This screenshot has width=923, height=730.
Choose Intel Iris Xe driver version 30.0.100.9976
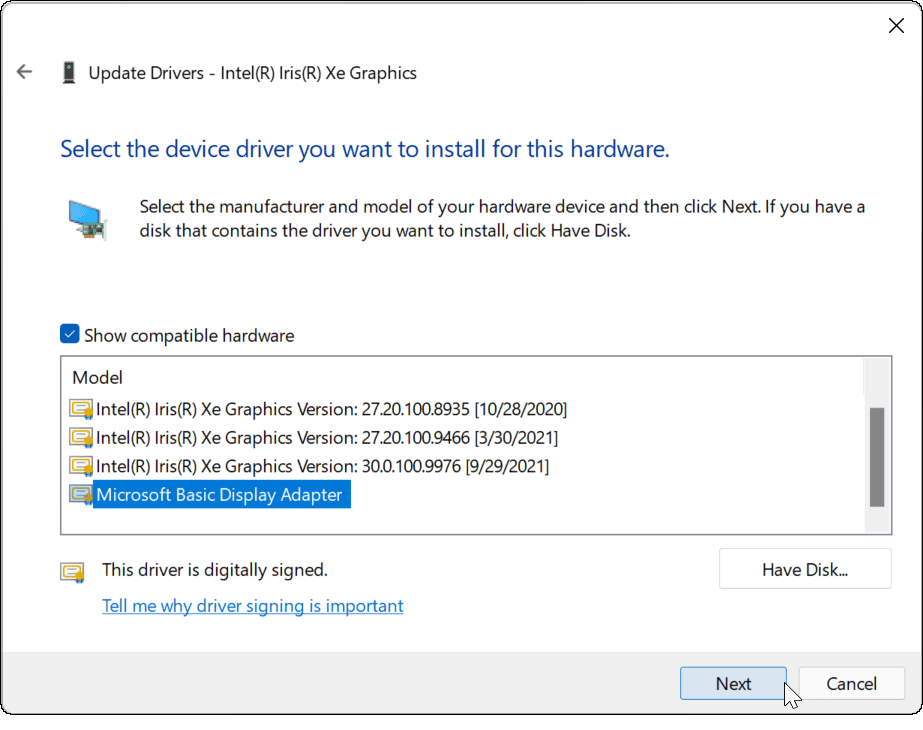(322, 466)
